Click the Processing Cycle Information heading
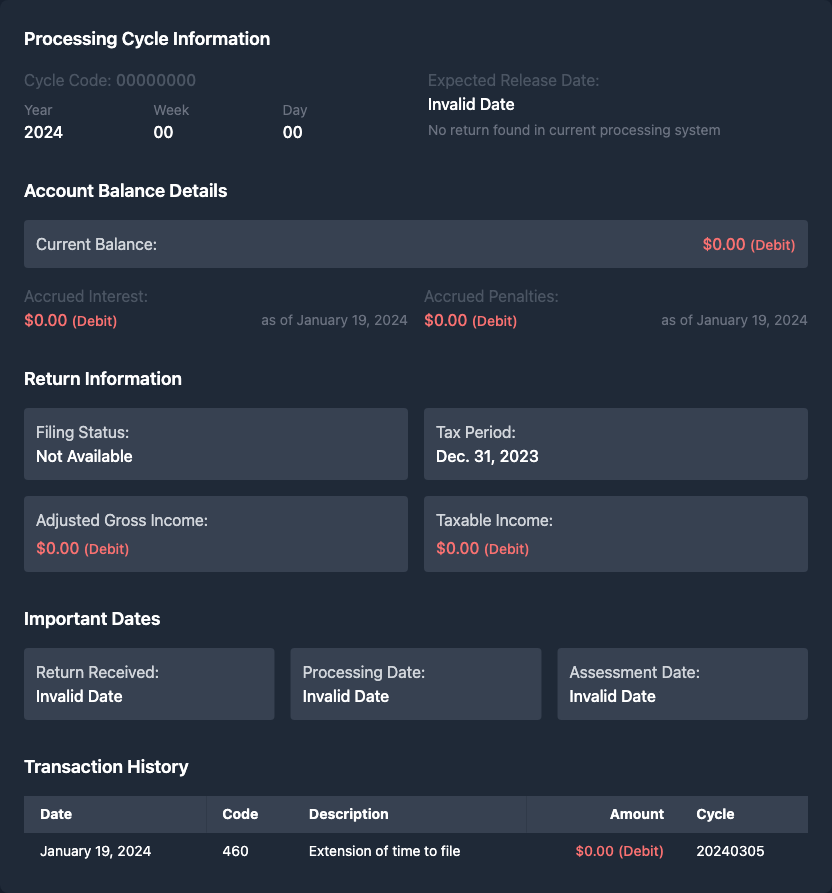The width and height of the screenshot is (832, 893). pyautogui.click(x=147, y=39)
